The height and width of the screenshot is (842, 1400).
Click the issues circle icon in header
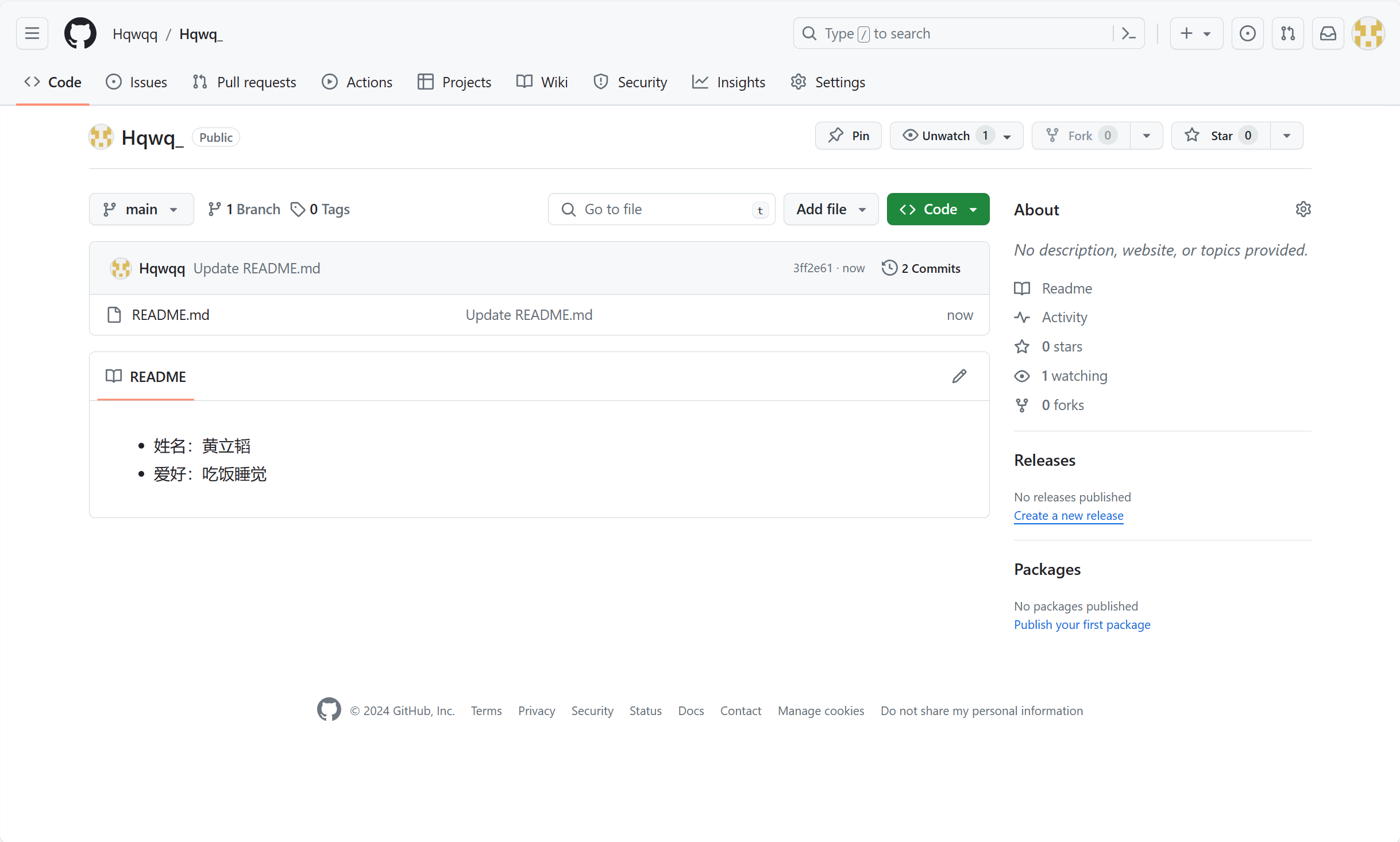tap(1247, 33)
